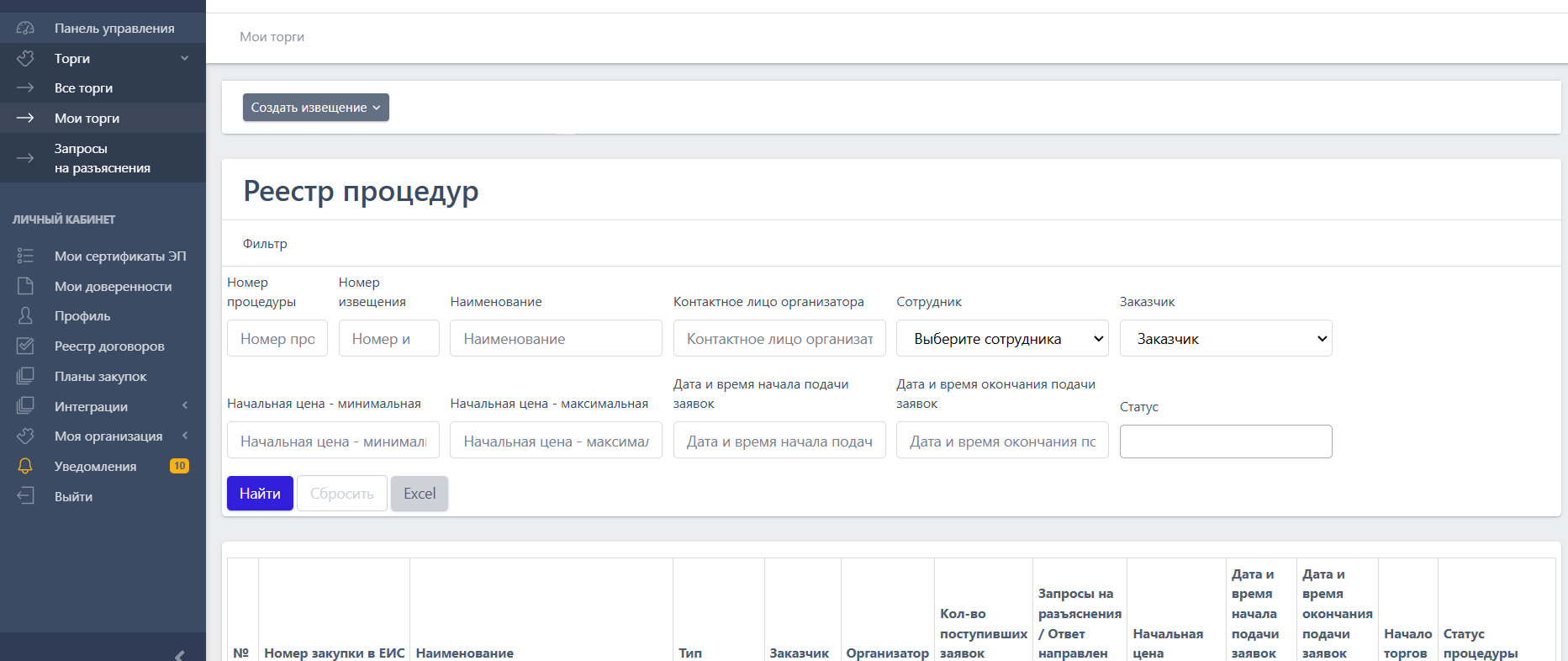Open Все торги in the sidebar
Viewport: 1568px width, 661px height.
click(83, 88)
